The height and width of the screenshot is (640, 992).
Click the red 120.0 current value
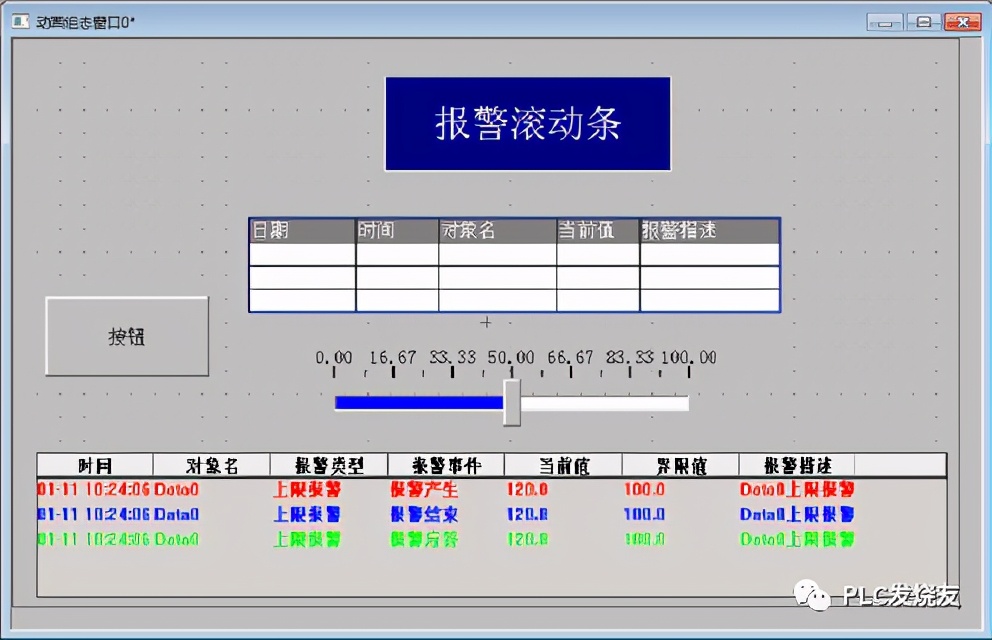(x=527, y=489)
